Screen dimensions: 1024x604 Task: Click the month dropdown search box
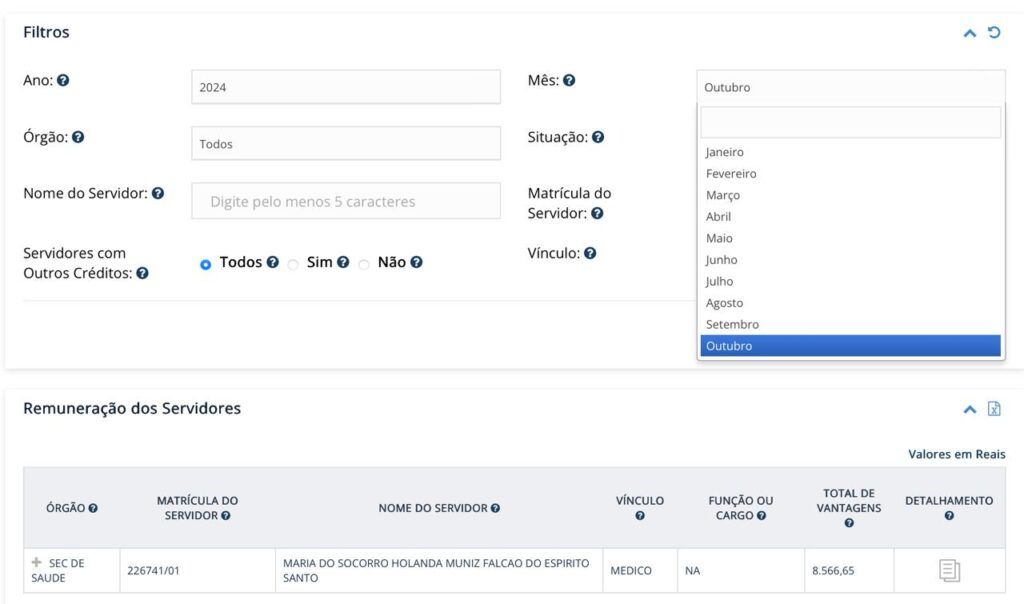click(850, 123)
